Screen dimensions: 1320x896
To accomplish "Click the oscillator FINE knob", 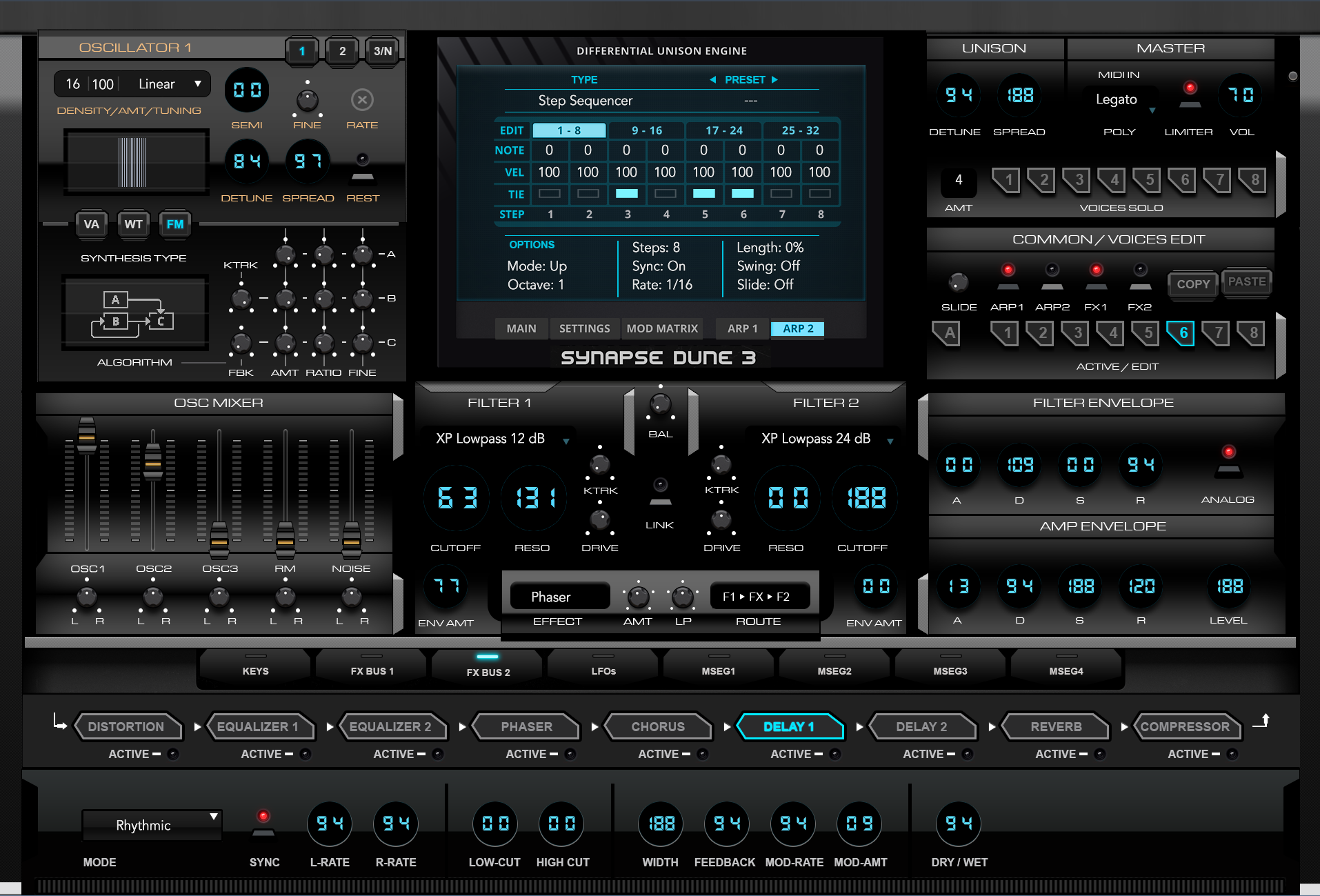I will pyautogui.click(x=307, y=100).
